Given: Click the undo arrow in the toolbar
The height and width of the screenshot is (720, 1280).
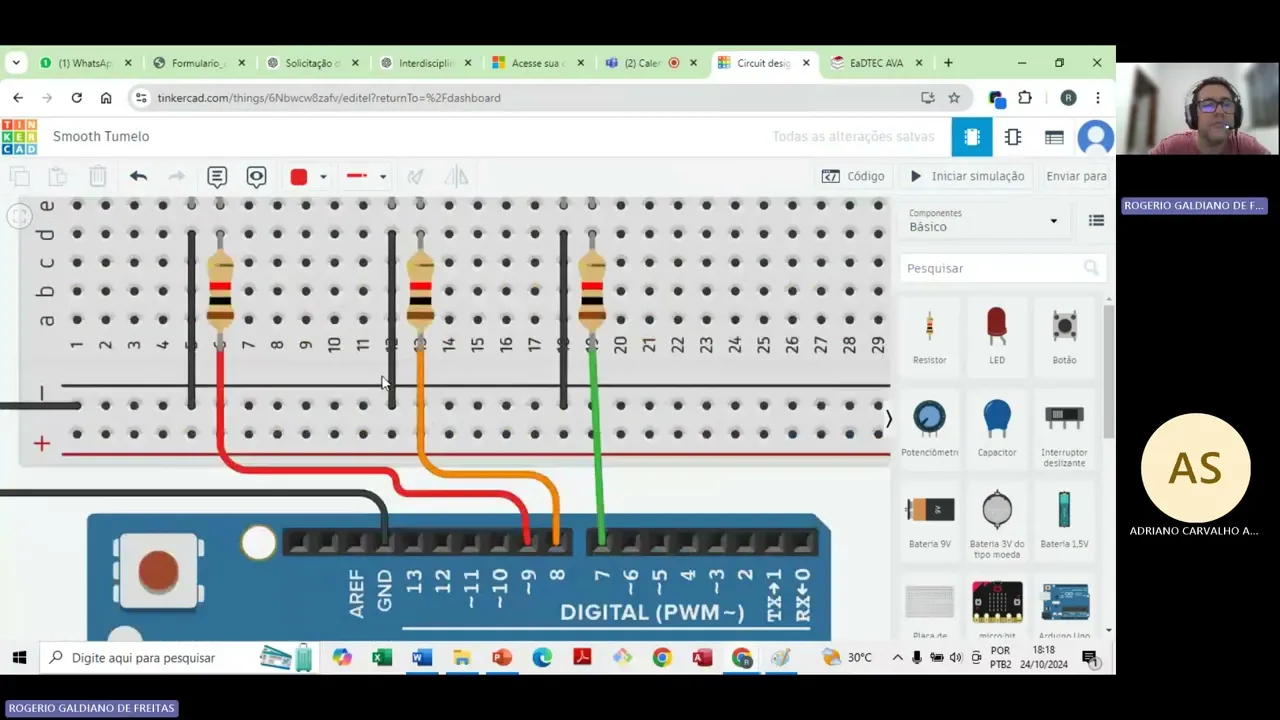Looking at the screenshot, I should 138,176.
